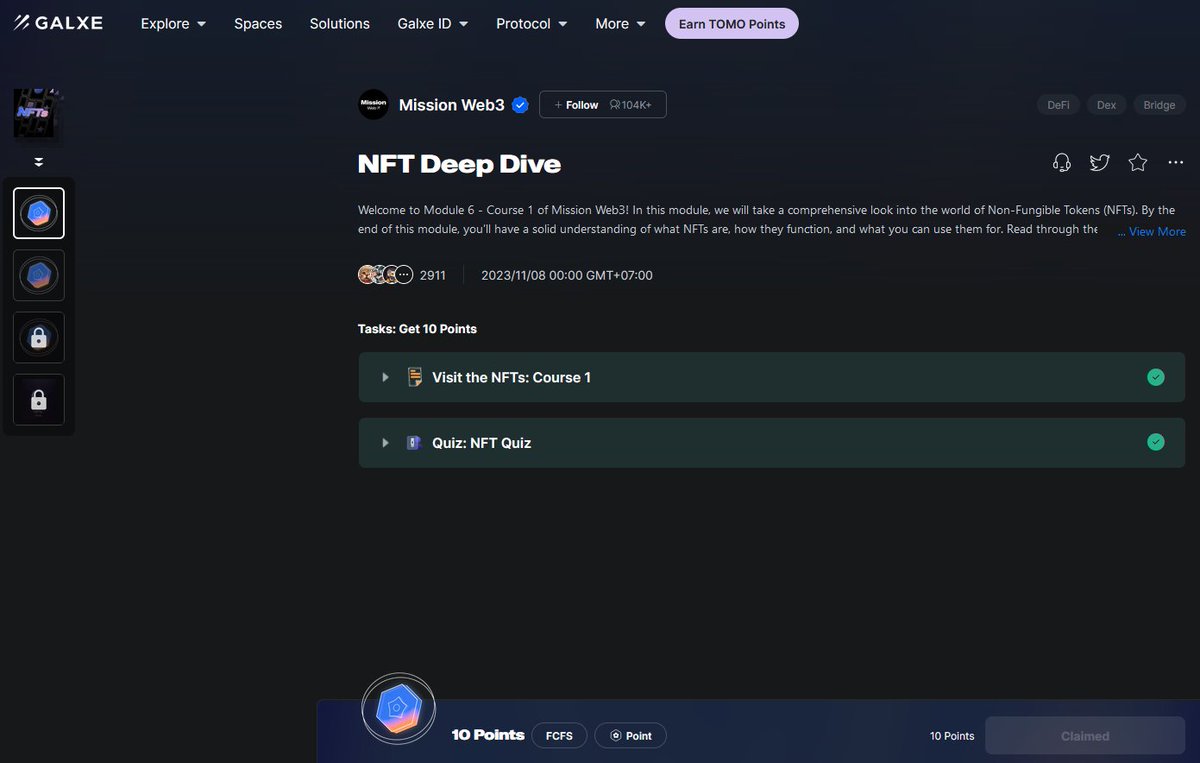Screen dimensions: 1200x763
Task: Expand the Galxe ID dropdown
Action: [x=433, y=23]
